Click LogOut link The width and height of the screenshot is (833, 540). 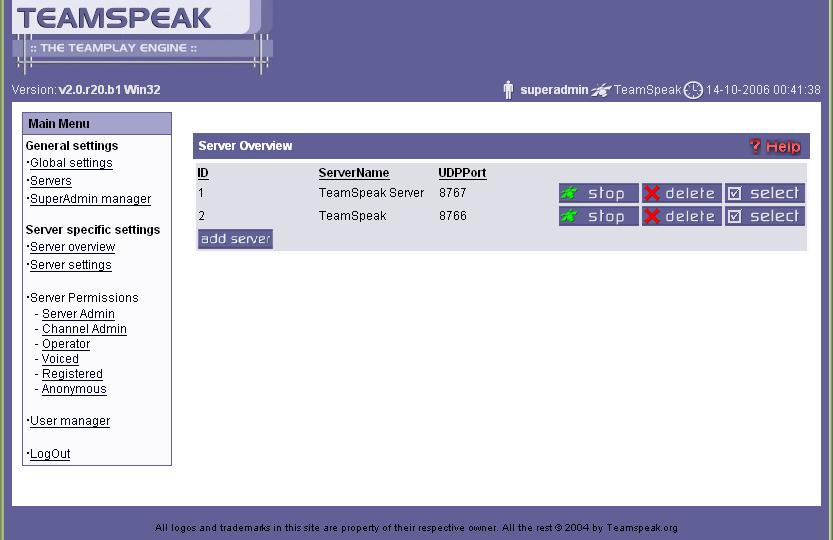point(50,454)
